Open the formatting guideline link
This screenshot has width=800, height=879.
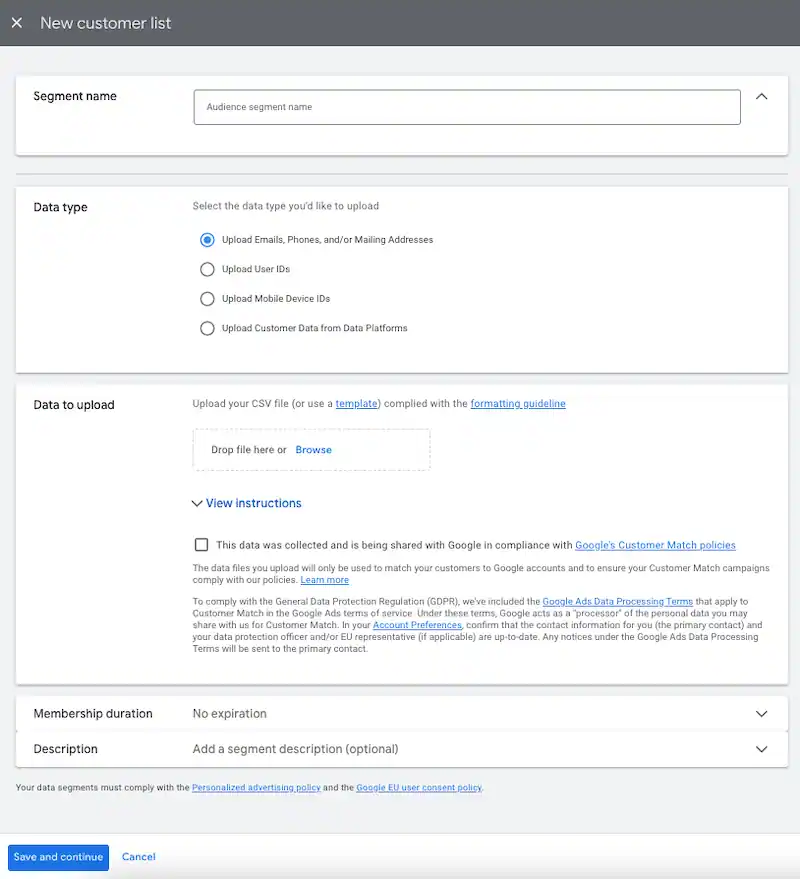517,404
